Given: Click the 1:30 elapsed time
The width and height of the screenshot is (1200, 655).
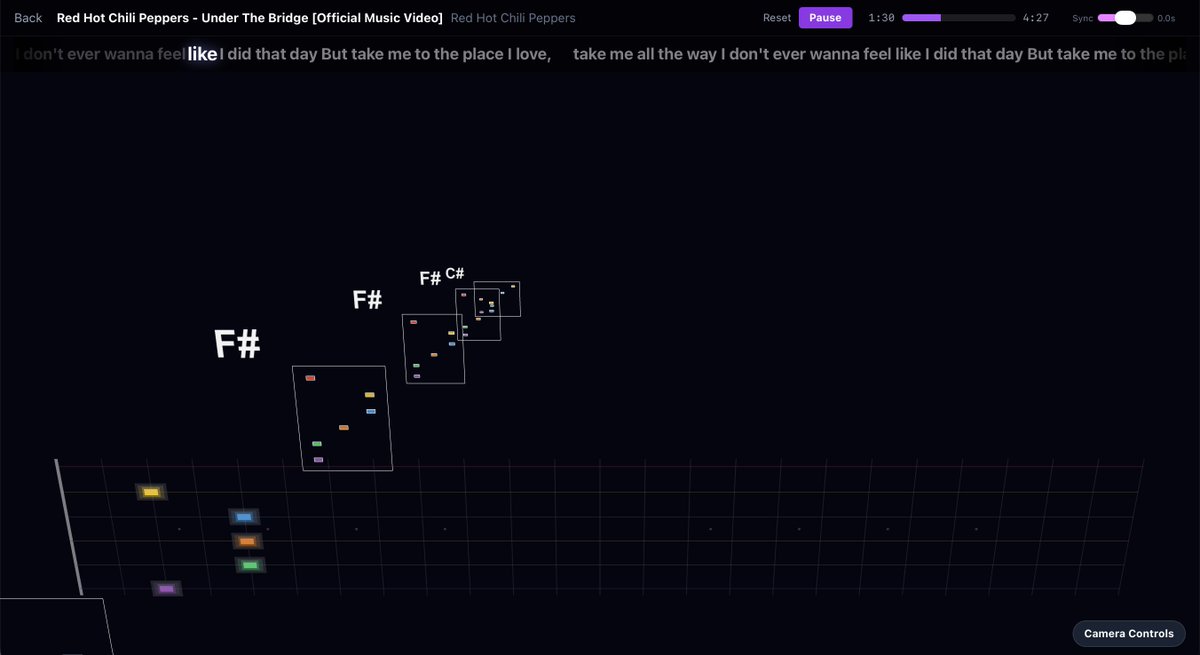Looking at the screenshot, I should pyautogui.click(x=881, y=18).
